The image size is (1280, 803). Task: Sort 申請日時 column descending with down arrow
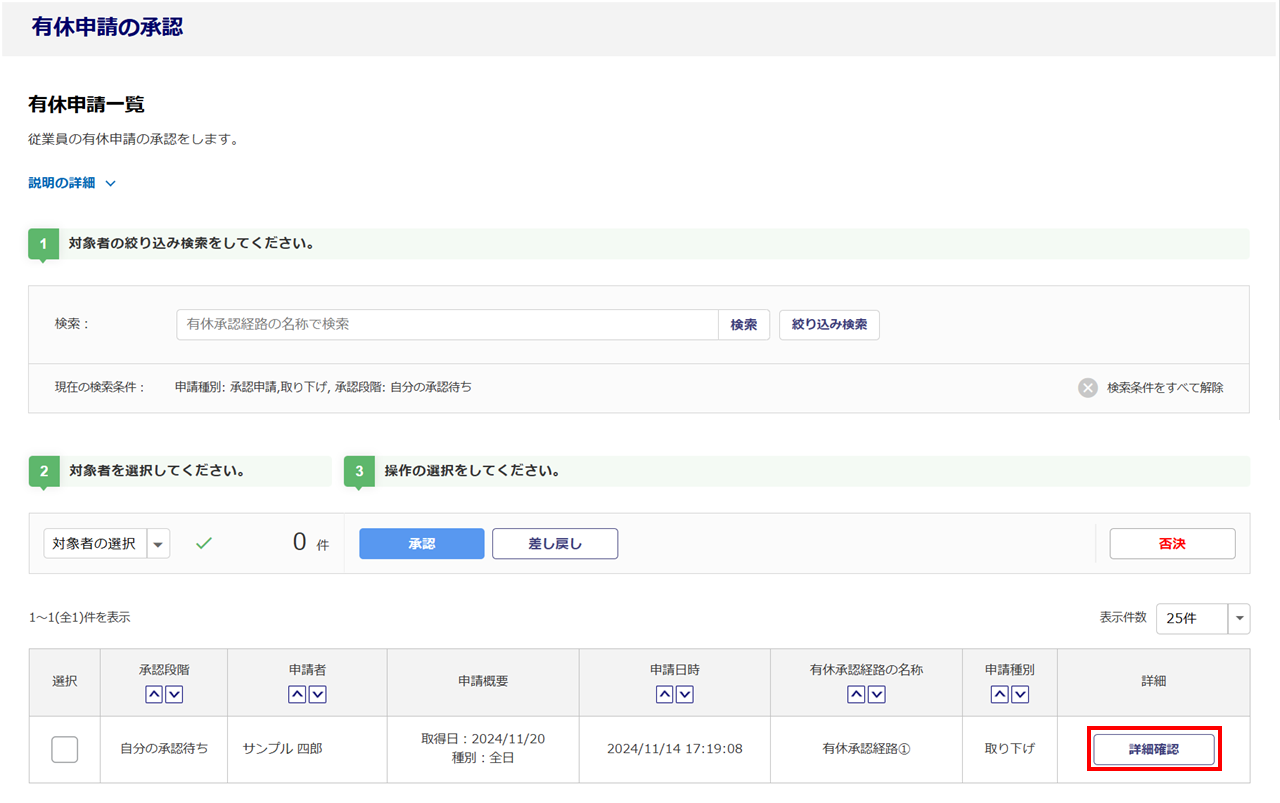pos(684,695)
